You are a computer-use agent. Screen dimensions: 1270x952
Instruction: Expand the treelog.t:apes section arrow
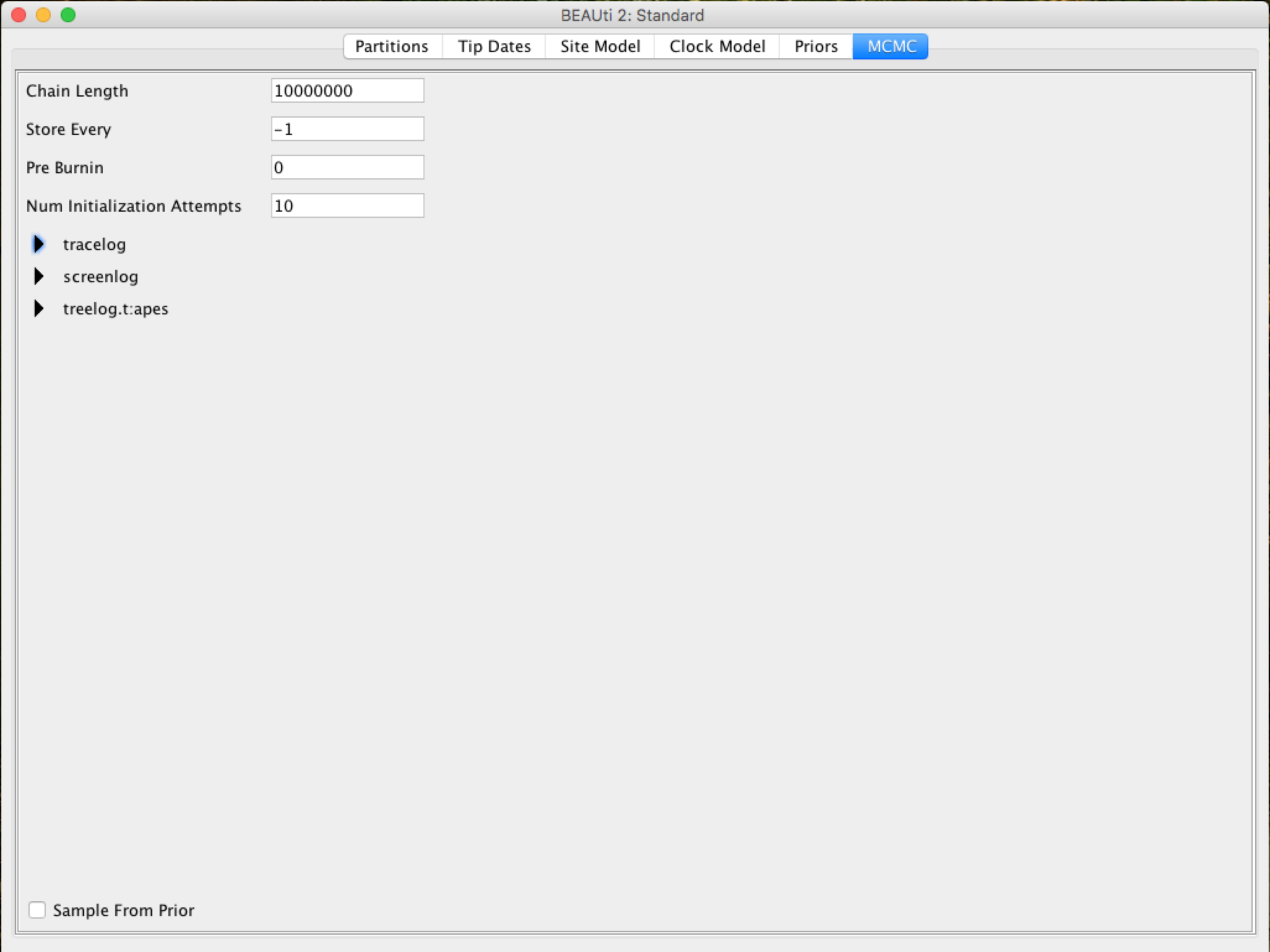38,309
